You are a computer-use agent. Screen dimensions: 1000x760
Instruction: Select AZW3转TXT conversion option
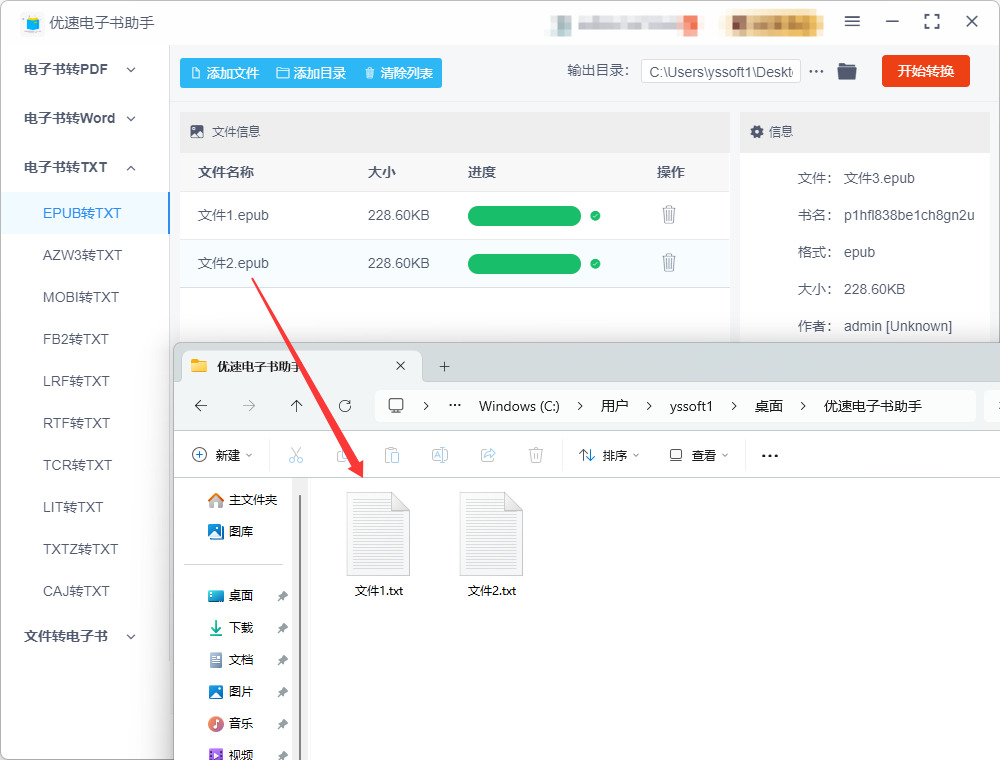(x=82, y=255)
